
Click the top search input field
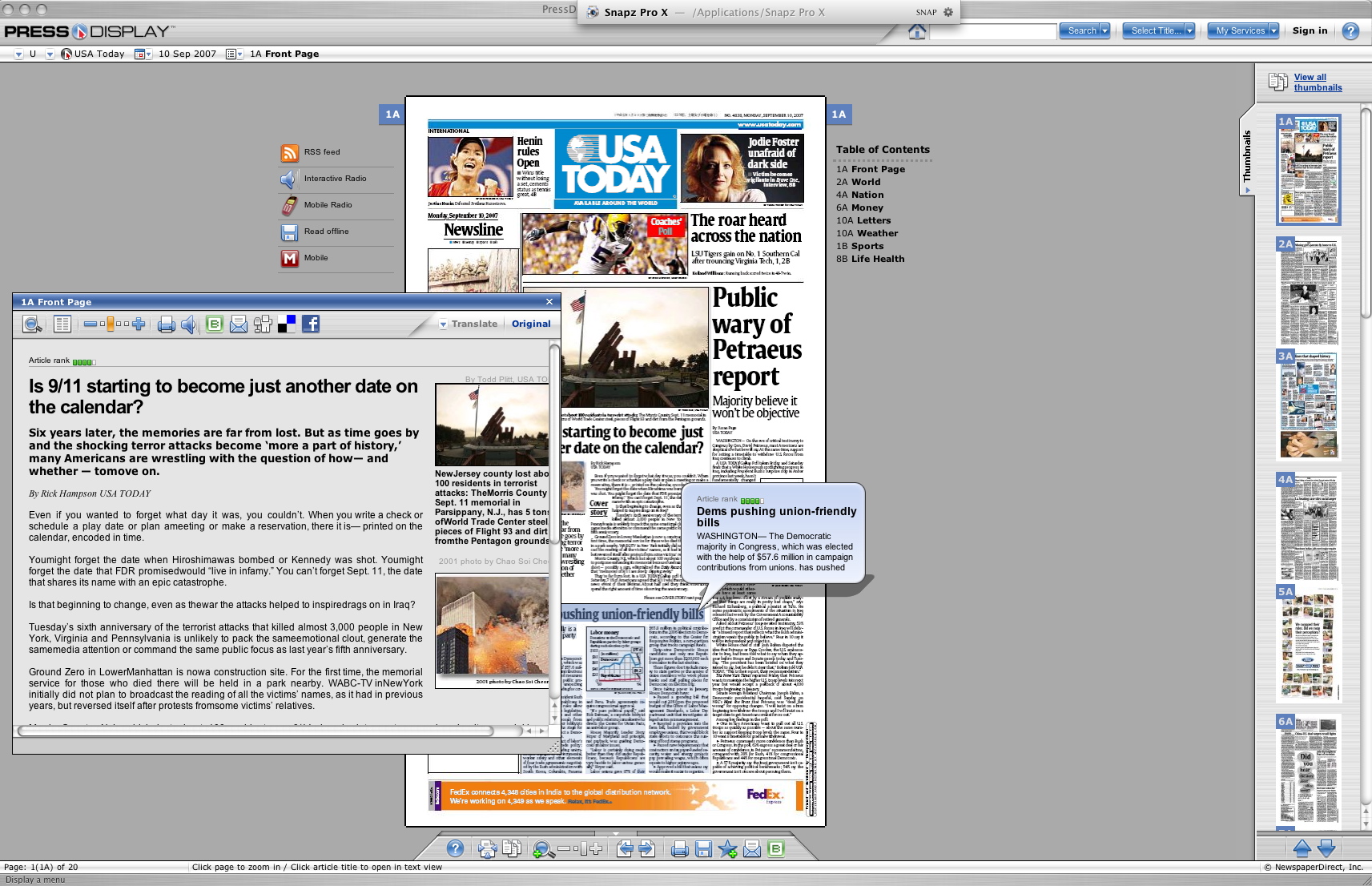click(x=993, y=31)
